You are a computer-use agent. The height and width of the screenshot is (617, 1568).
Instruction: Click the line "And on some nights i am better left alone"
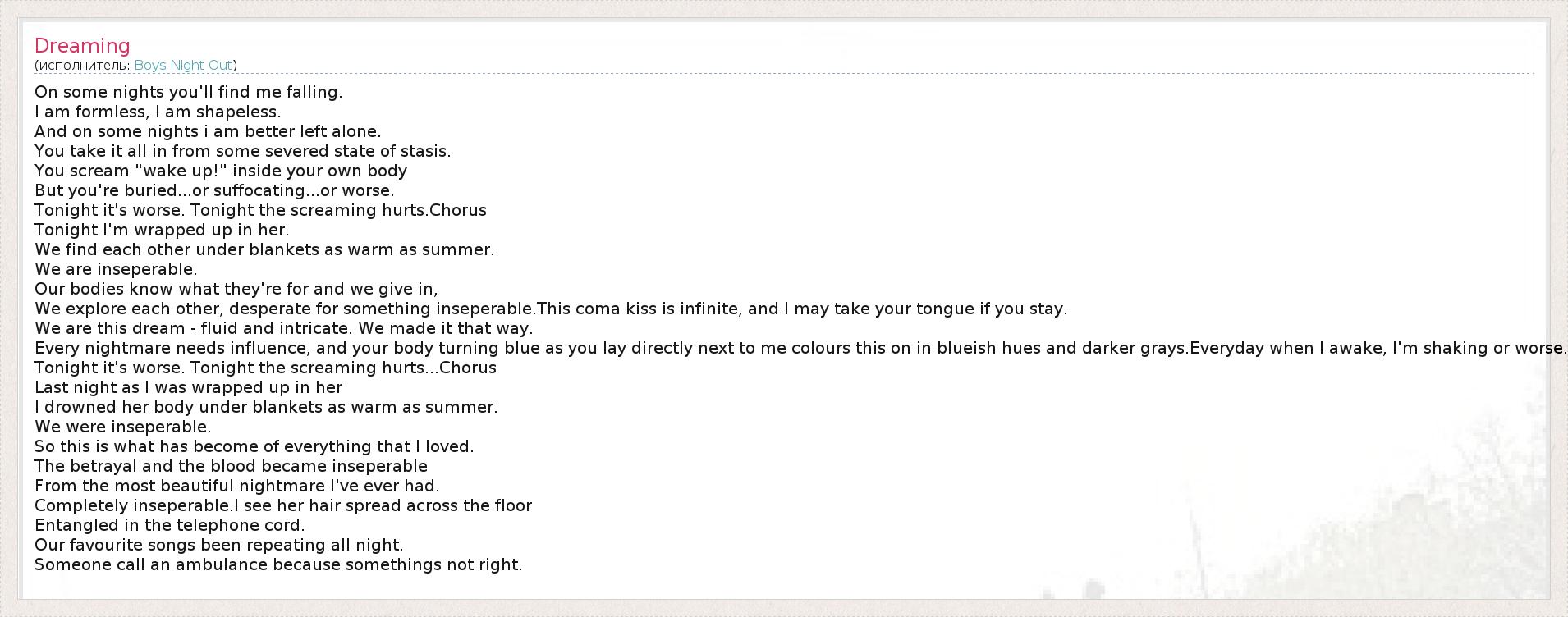[208, 131]
